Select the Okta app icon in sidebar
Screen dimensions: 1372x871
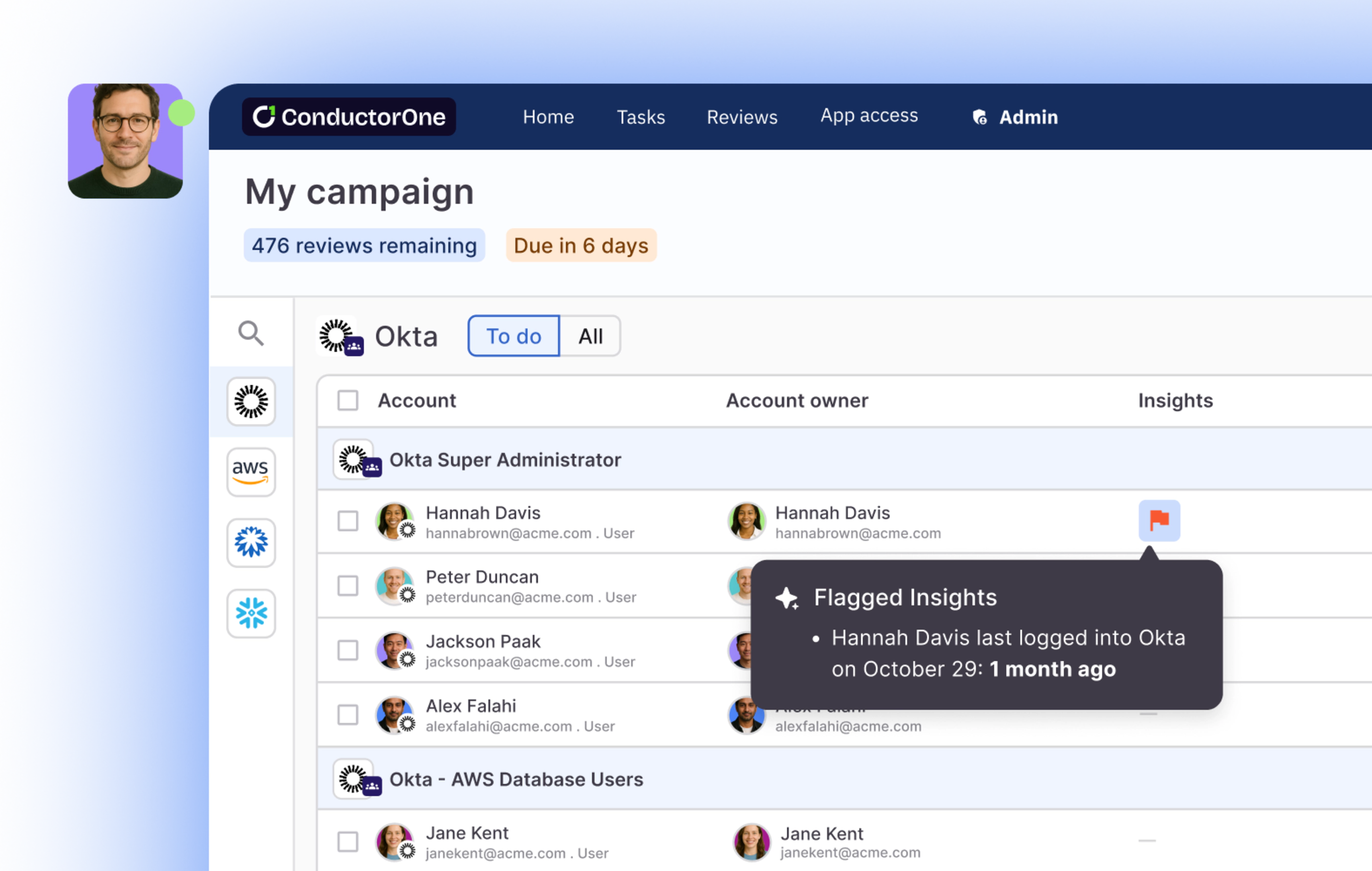[251, 401]
